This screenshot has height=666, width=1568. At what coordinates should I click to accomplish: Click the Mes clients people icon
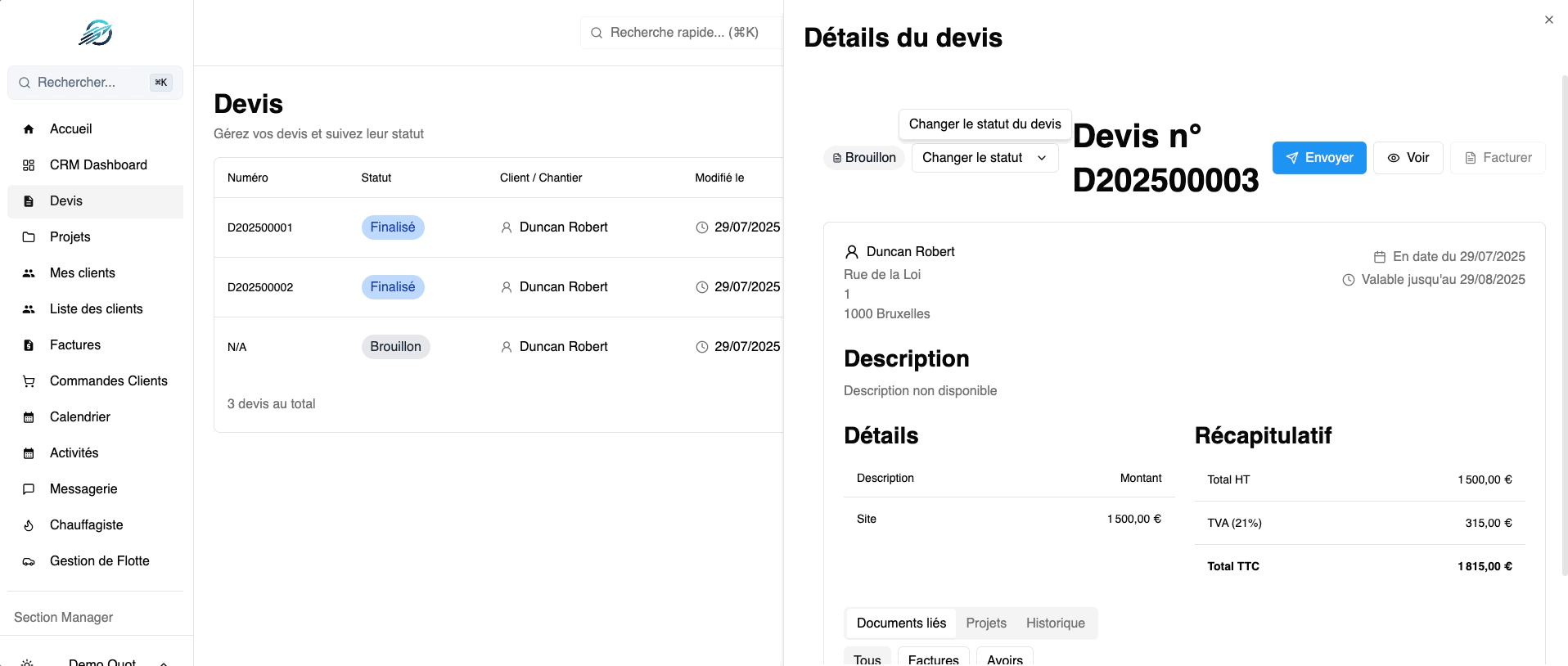click(29, 273)
